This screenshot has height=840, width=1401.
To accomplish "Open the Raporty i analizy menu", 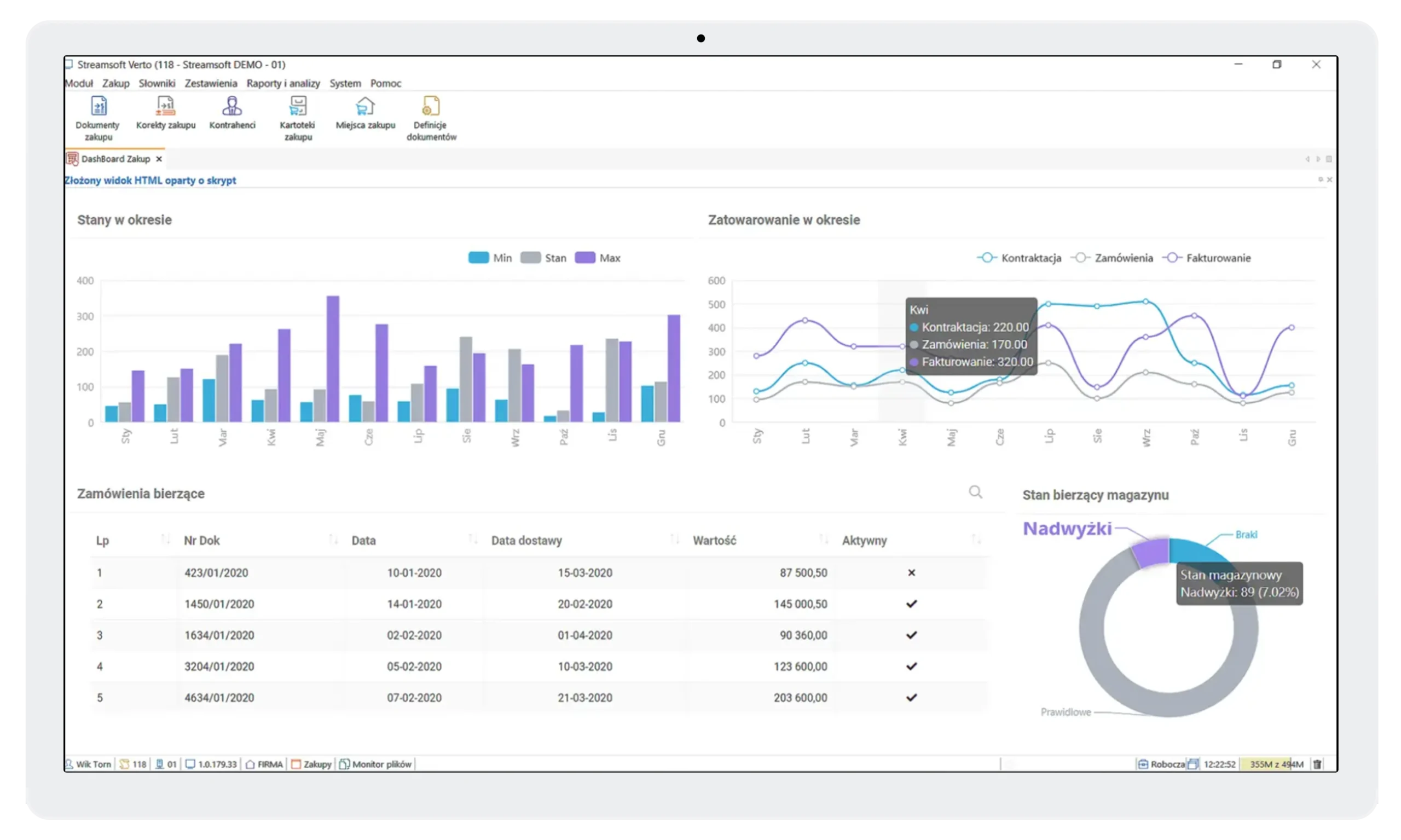I will [x=283, y=83].
